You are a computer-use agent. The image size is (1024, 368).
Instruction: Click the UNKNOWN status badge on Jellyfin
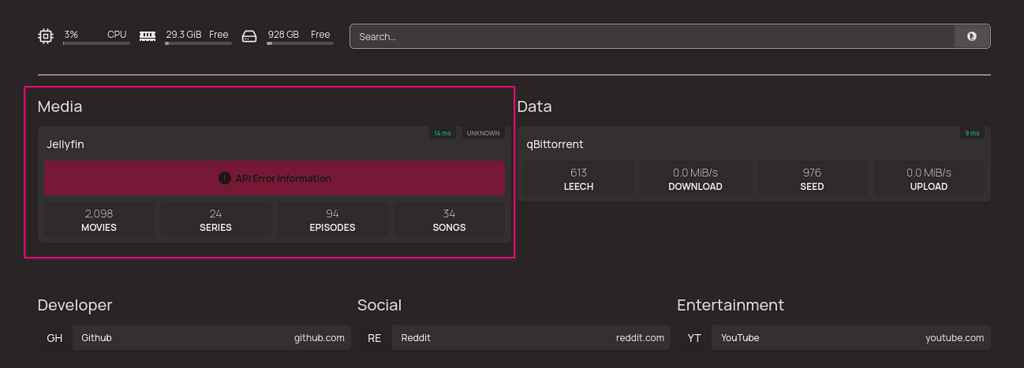[483, 133]
